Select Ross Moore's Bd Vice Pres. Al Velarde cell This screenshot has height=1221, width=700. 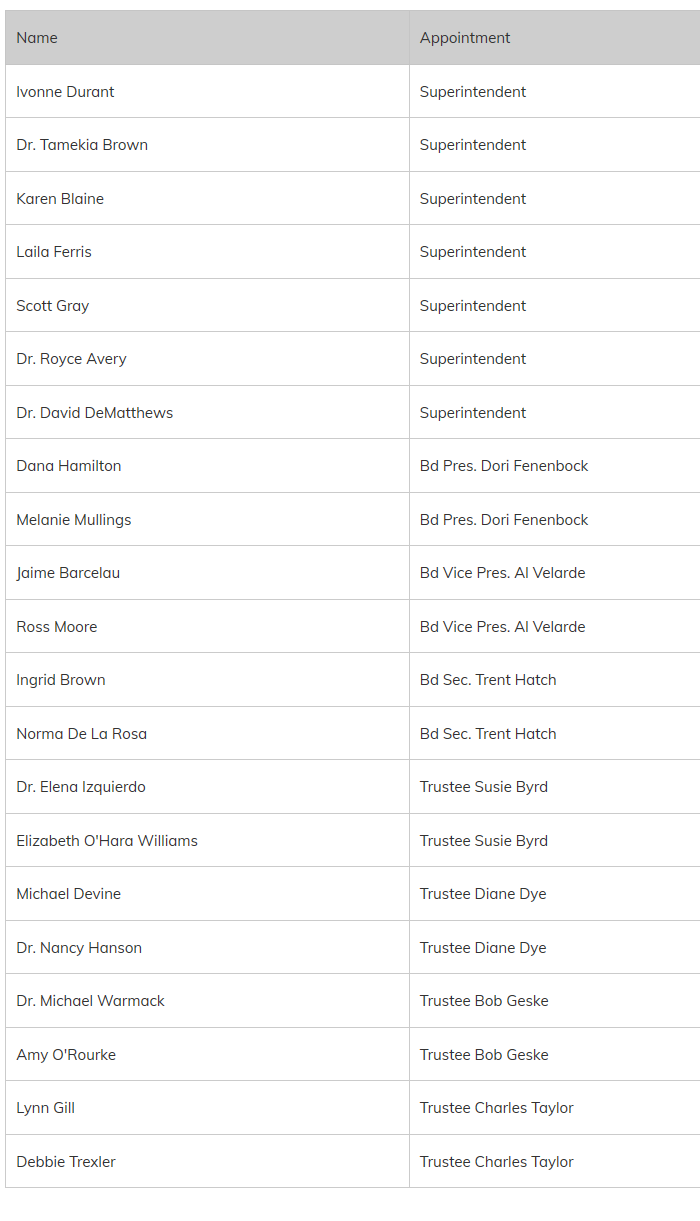[555, 627]
